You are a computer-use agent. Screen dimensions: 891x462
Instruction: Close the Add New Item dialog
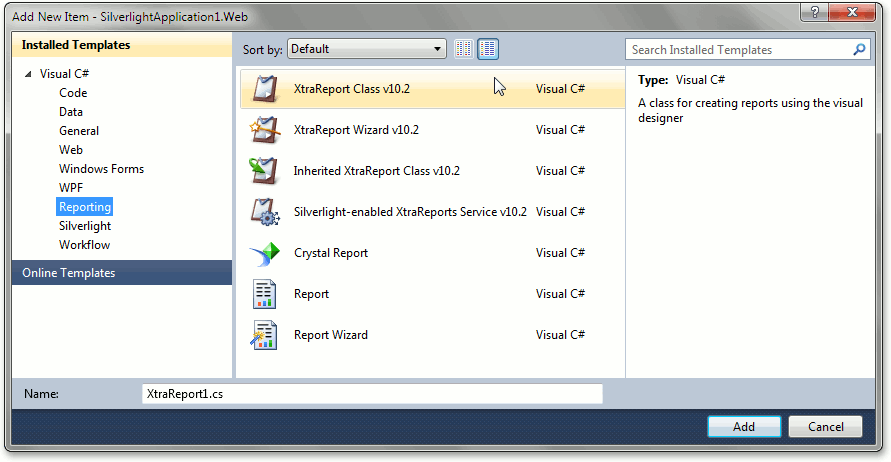click(852, 12)
